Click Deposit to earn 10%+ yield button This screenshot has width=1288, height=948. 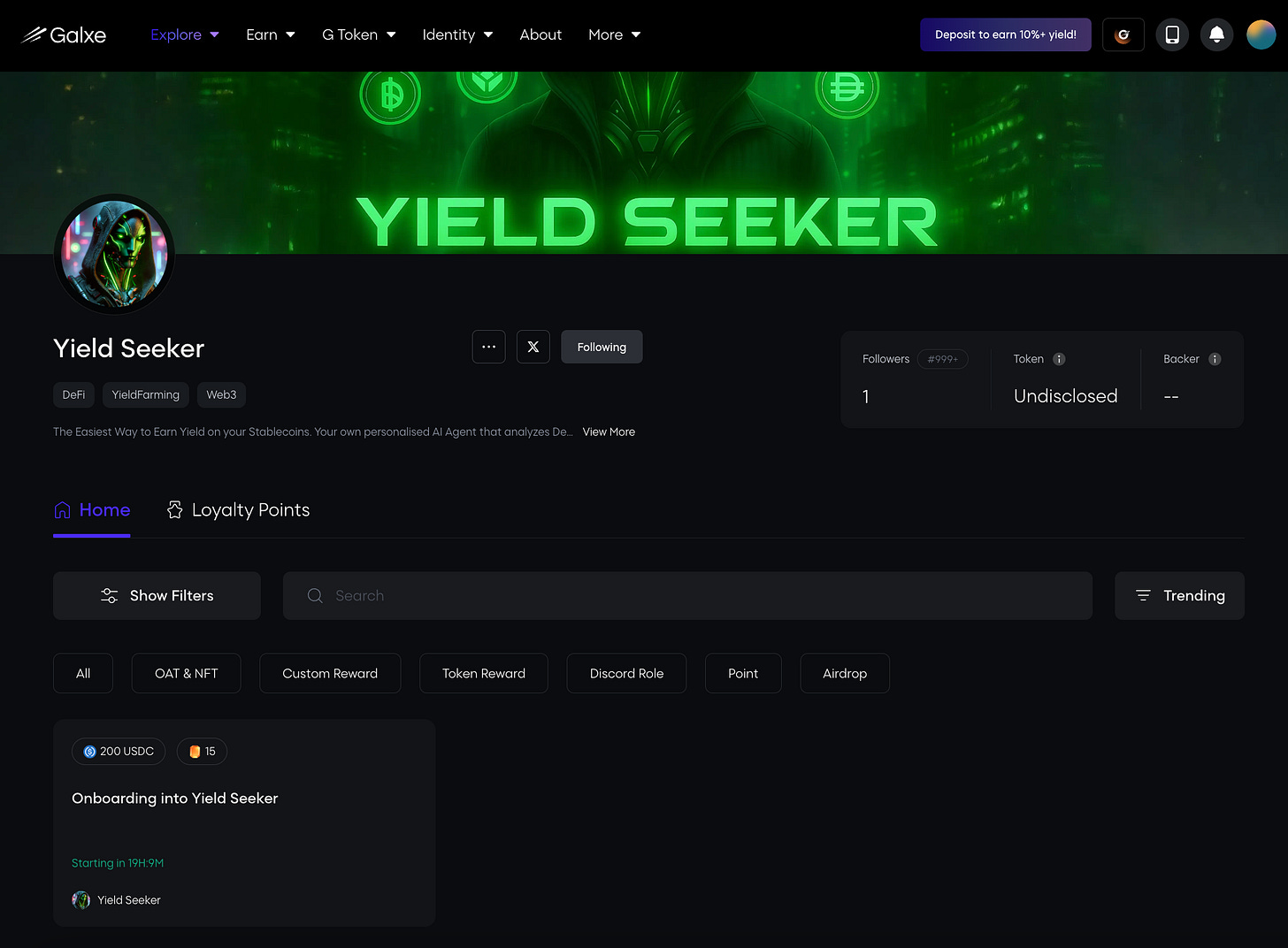(x=1006, y=34)
